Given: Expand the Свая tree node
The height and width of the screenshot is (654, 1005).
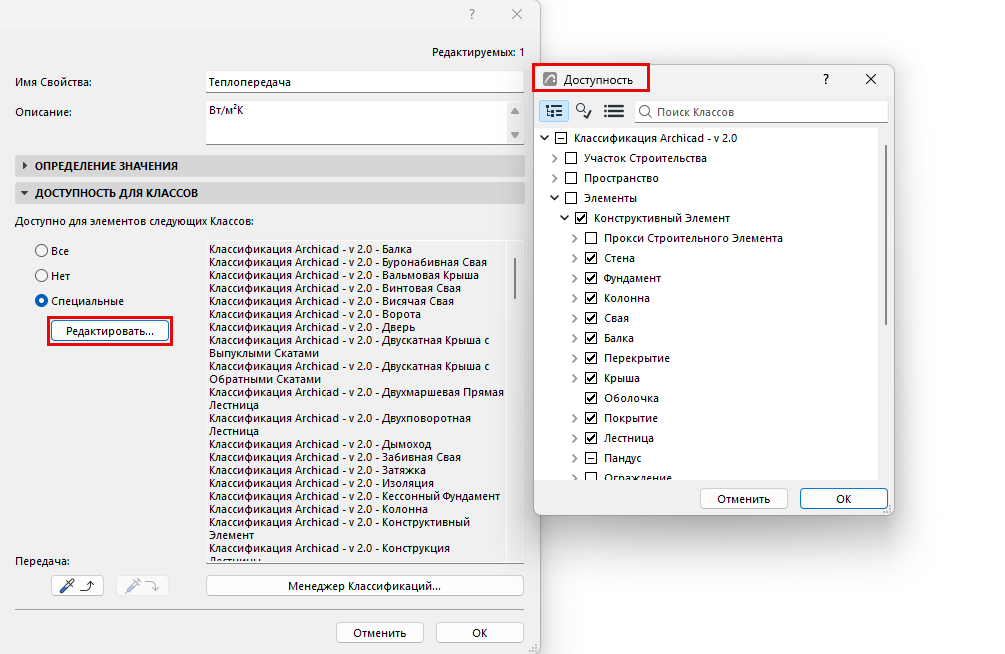Looking at the screenshot, I should (575, 318).
